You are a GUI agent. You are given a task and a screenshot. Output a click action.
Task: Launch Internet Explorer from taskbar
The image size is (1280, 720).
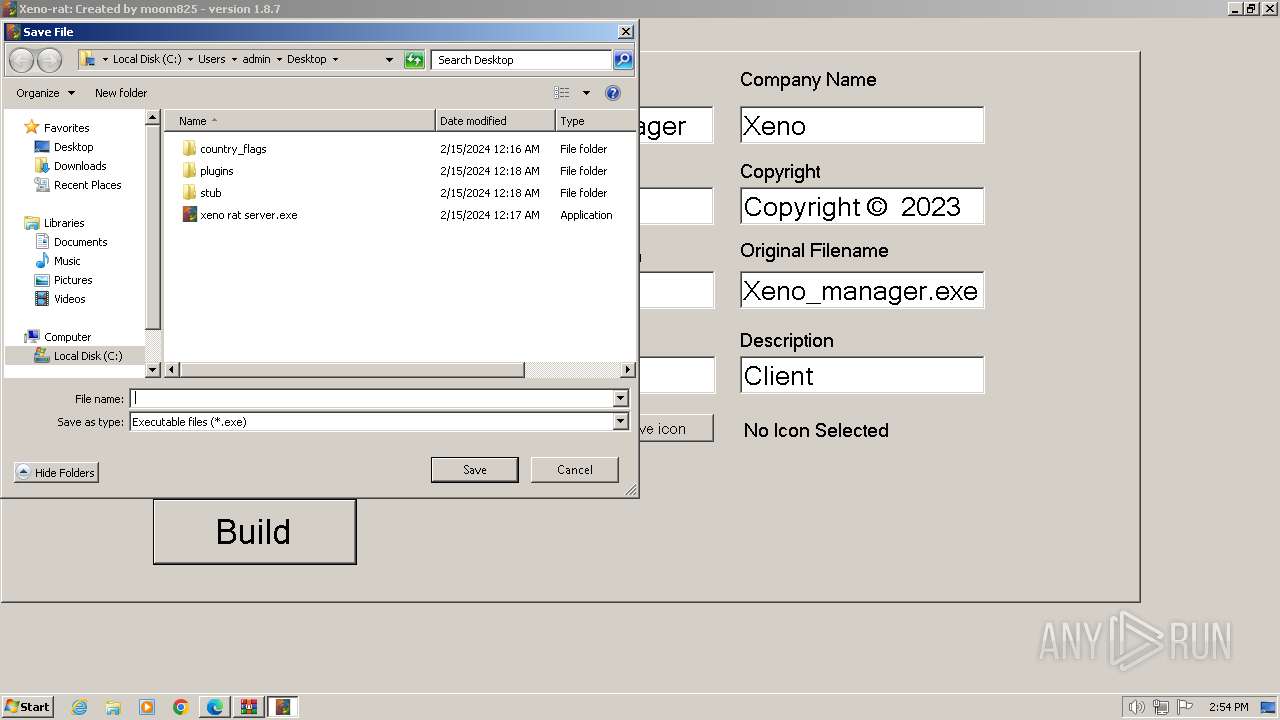click(x=80, y=707)
